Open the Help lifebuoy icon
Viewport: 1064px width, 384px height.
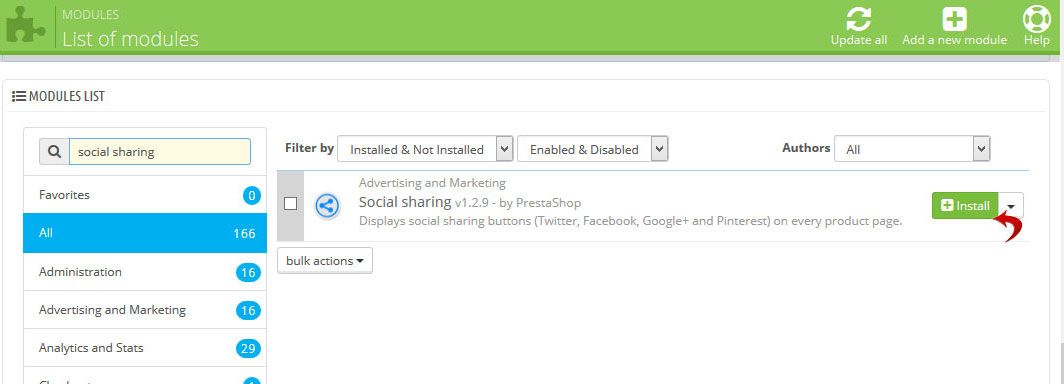coord(1036,18)
